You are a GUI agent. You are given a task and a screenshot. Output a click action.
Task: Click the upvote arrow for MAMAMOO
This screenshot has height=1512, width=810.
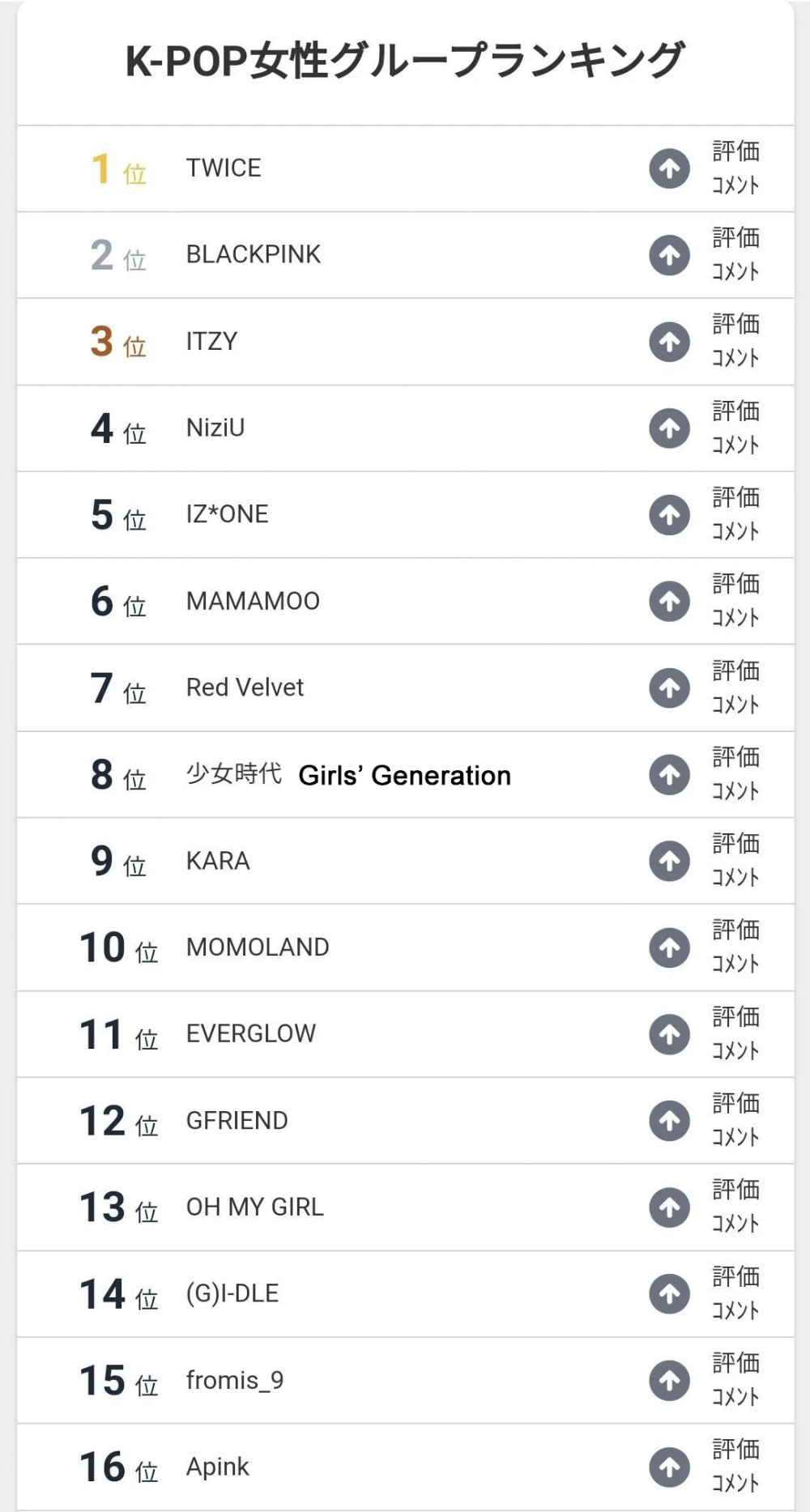[669, 601]
